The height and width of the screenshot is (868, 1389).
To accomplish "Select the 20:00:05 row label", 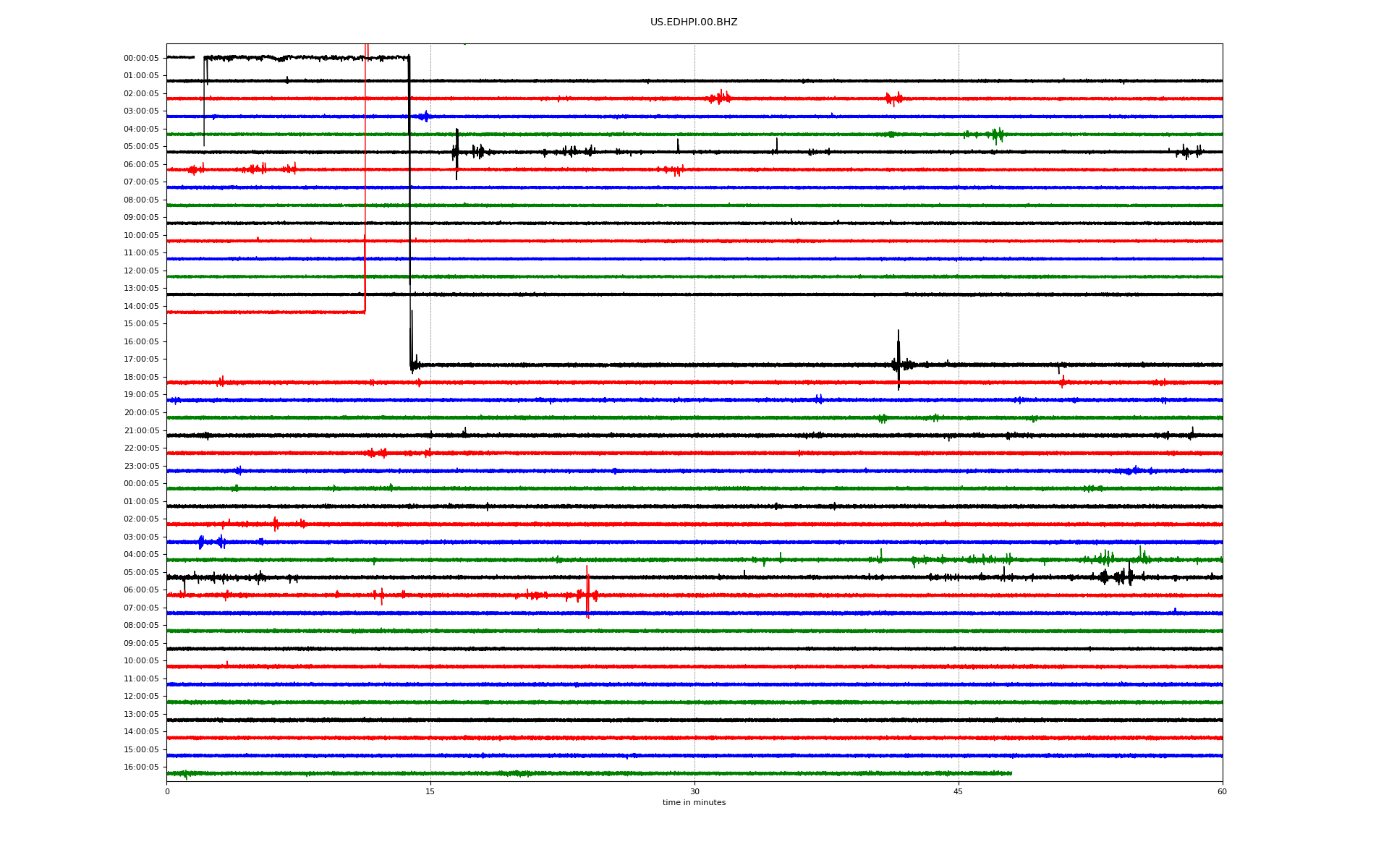I will (x=141, y=413).
